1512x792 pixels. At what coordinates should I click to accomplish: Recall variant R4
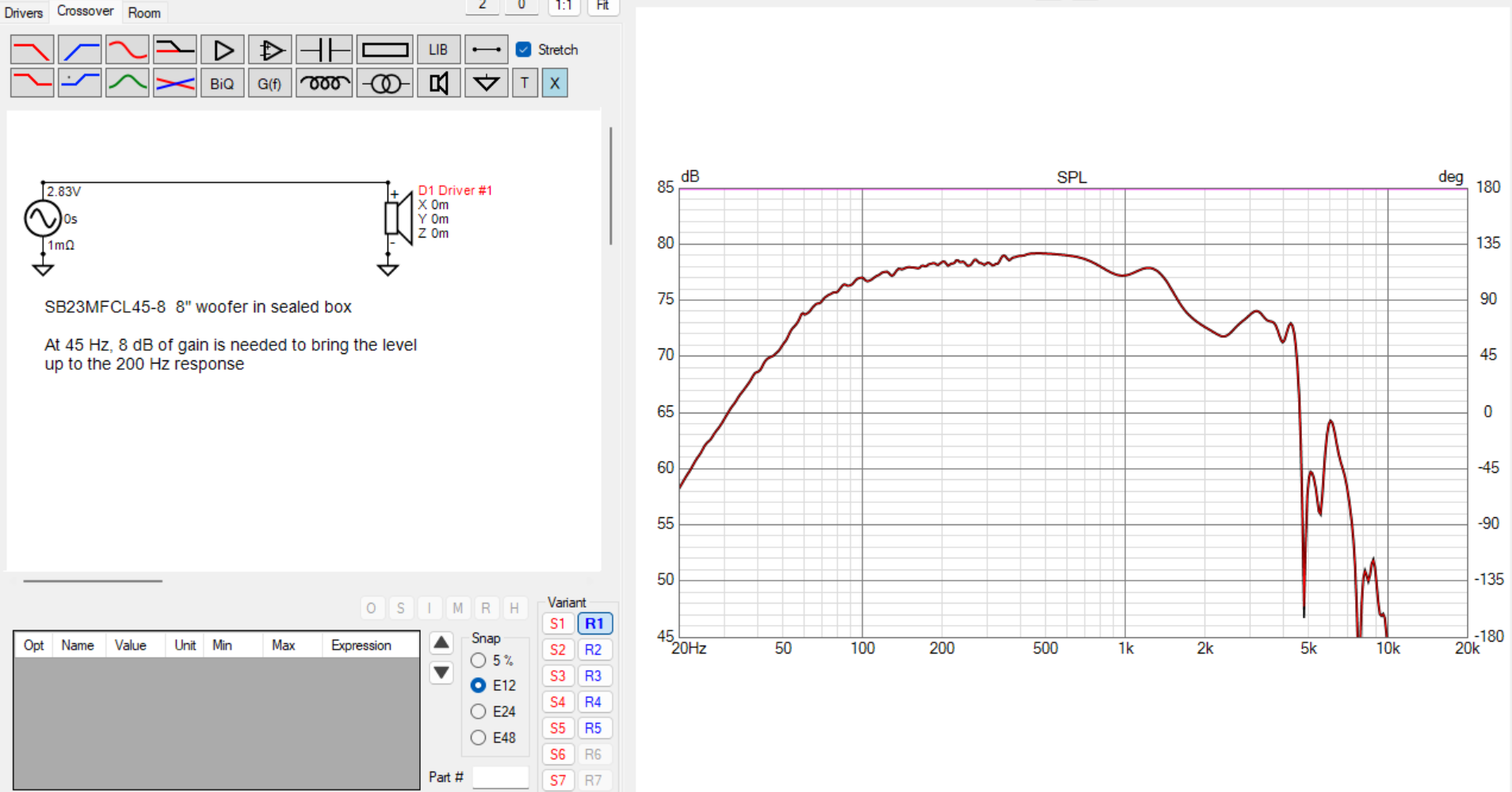(594, 702)
